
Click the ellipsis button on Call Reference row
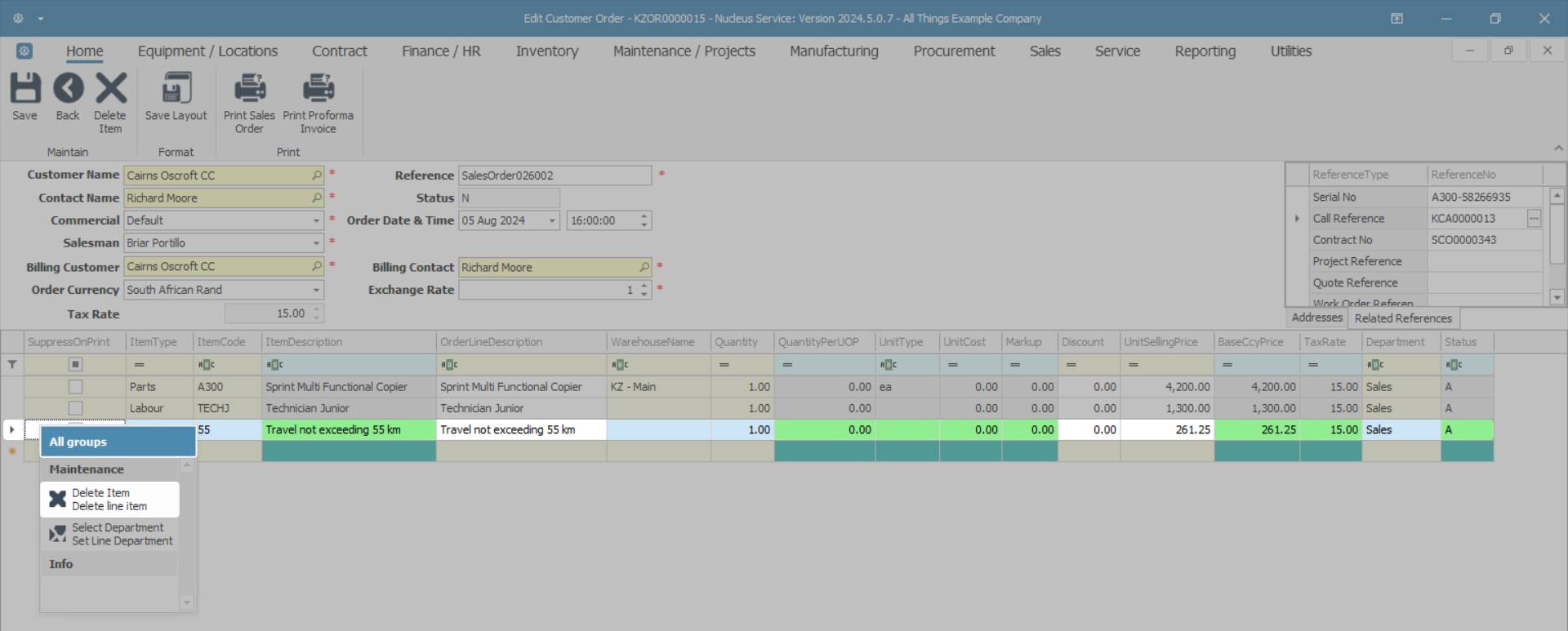click(1534, 219)
